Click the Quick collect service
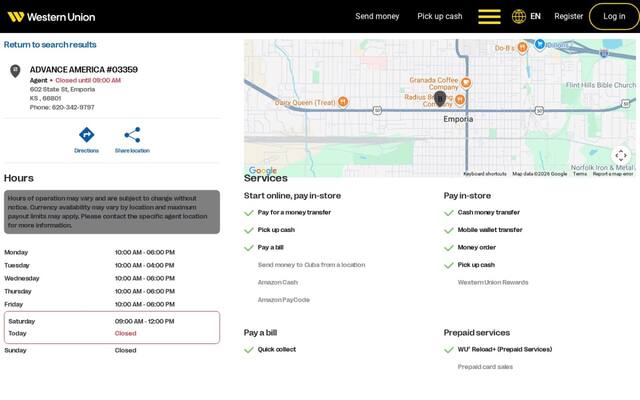This screenshot has height=400, width=640. click(277, 349)
